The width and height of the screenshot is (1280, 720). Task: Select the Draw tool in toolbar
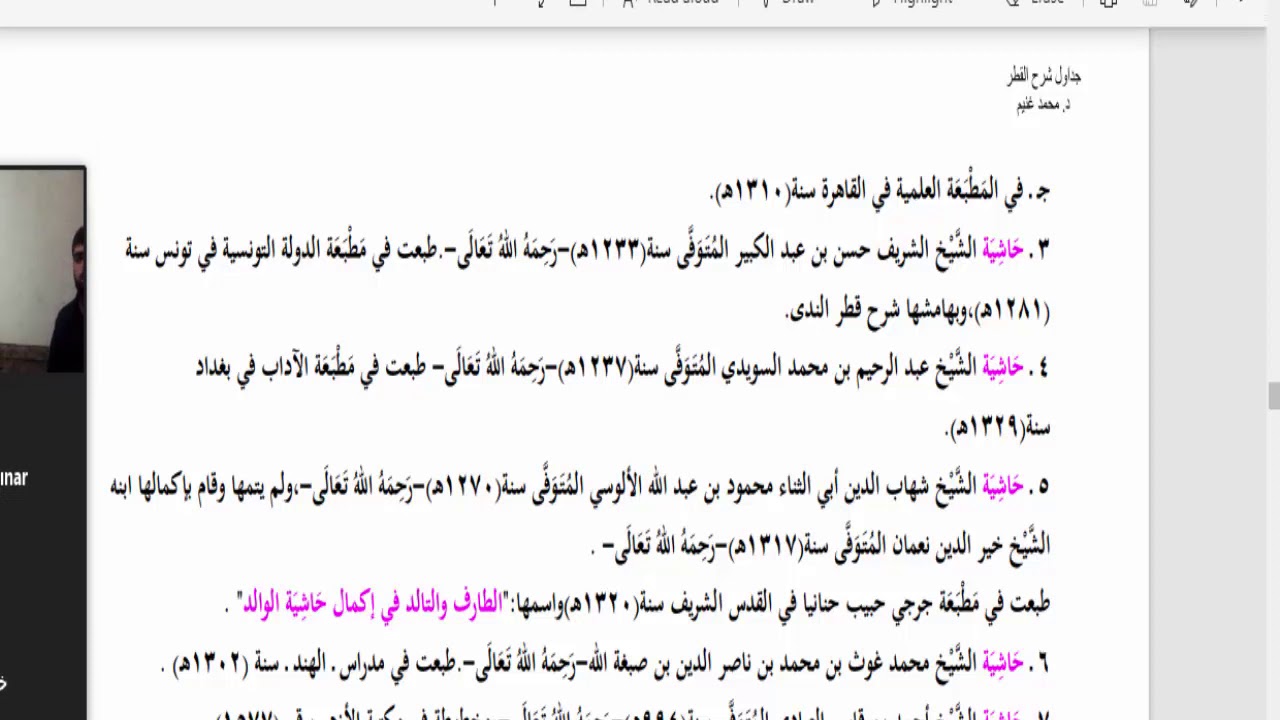790,3
